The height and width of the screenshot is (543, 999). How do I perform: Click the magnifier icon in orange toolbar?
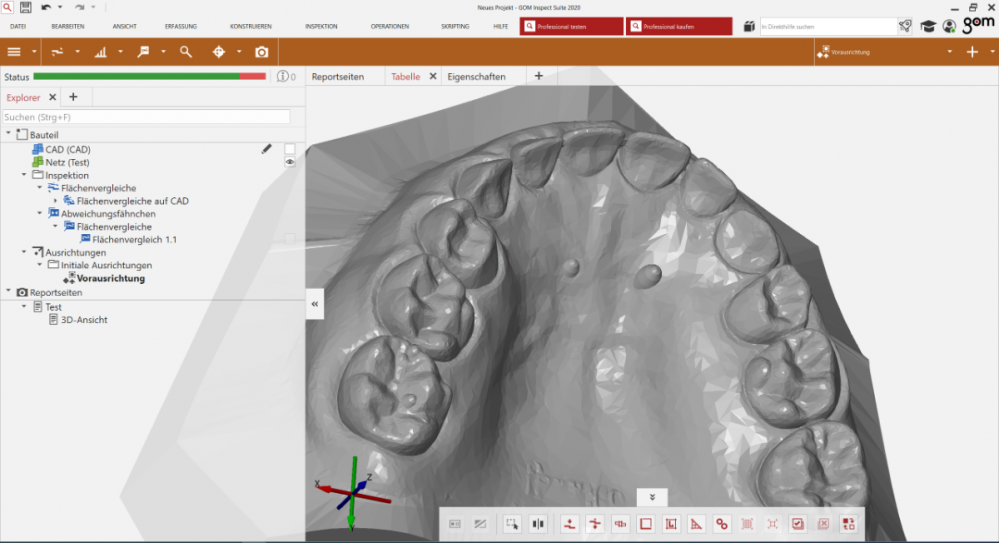point(186,52)
